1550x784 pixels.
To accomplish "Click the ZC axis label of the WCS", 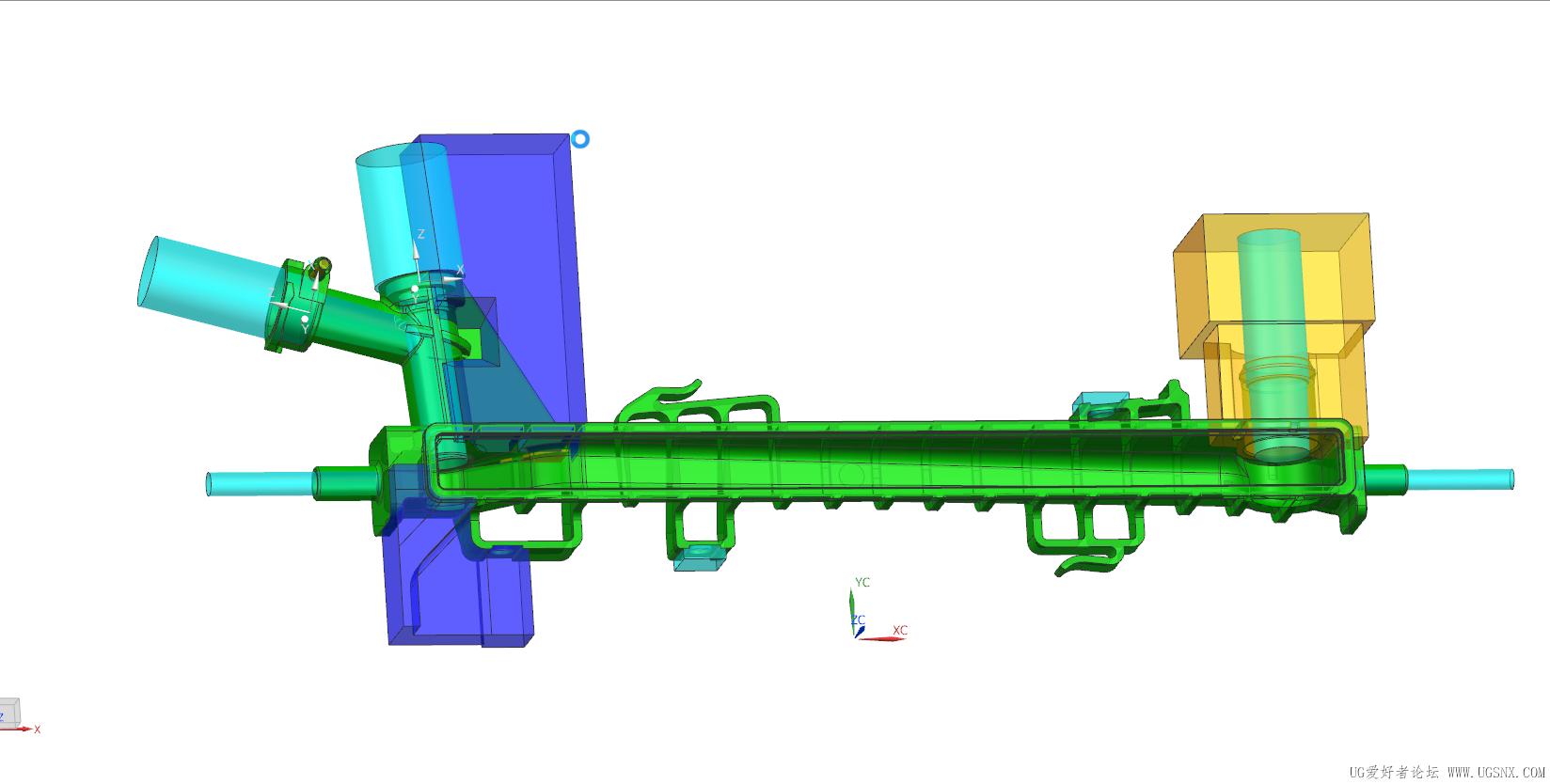I will pos(858,620).
